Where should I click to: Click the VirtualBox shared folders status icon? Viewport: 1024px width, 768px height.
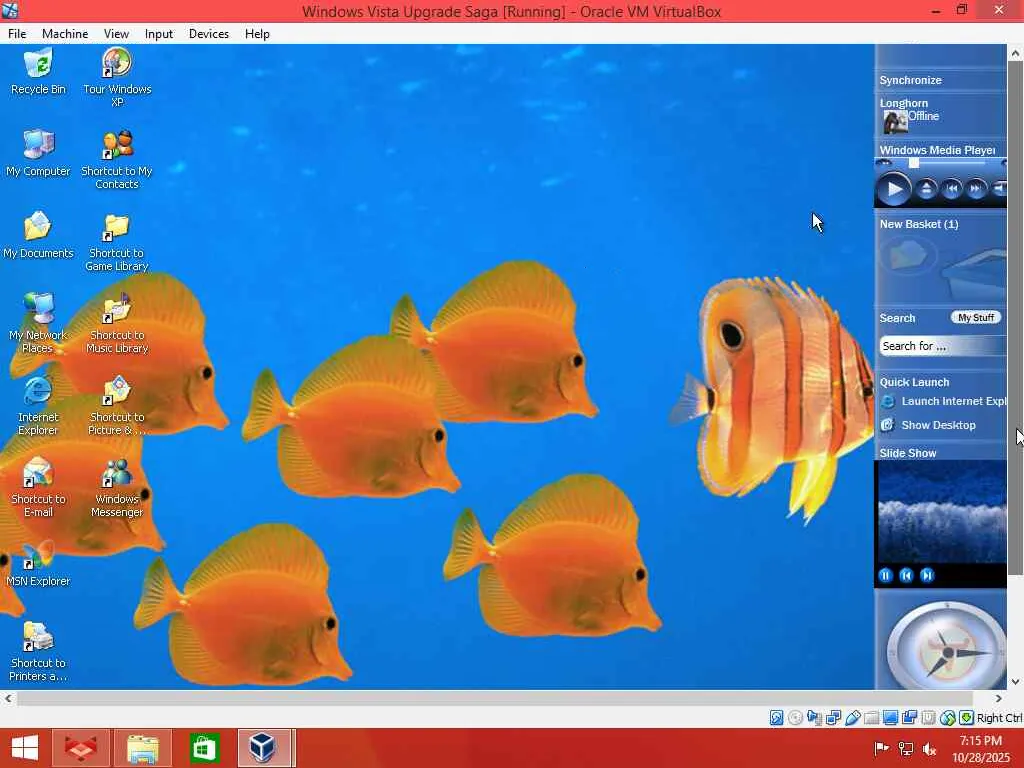(871, 718)
